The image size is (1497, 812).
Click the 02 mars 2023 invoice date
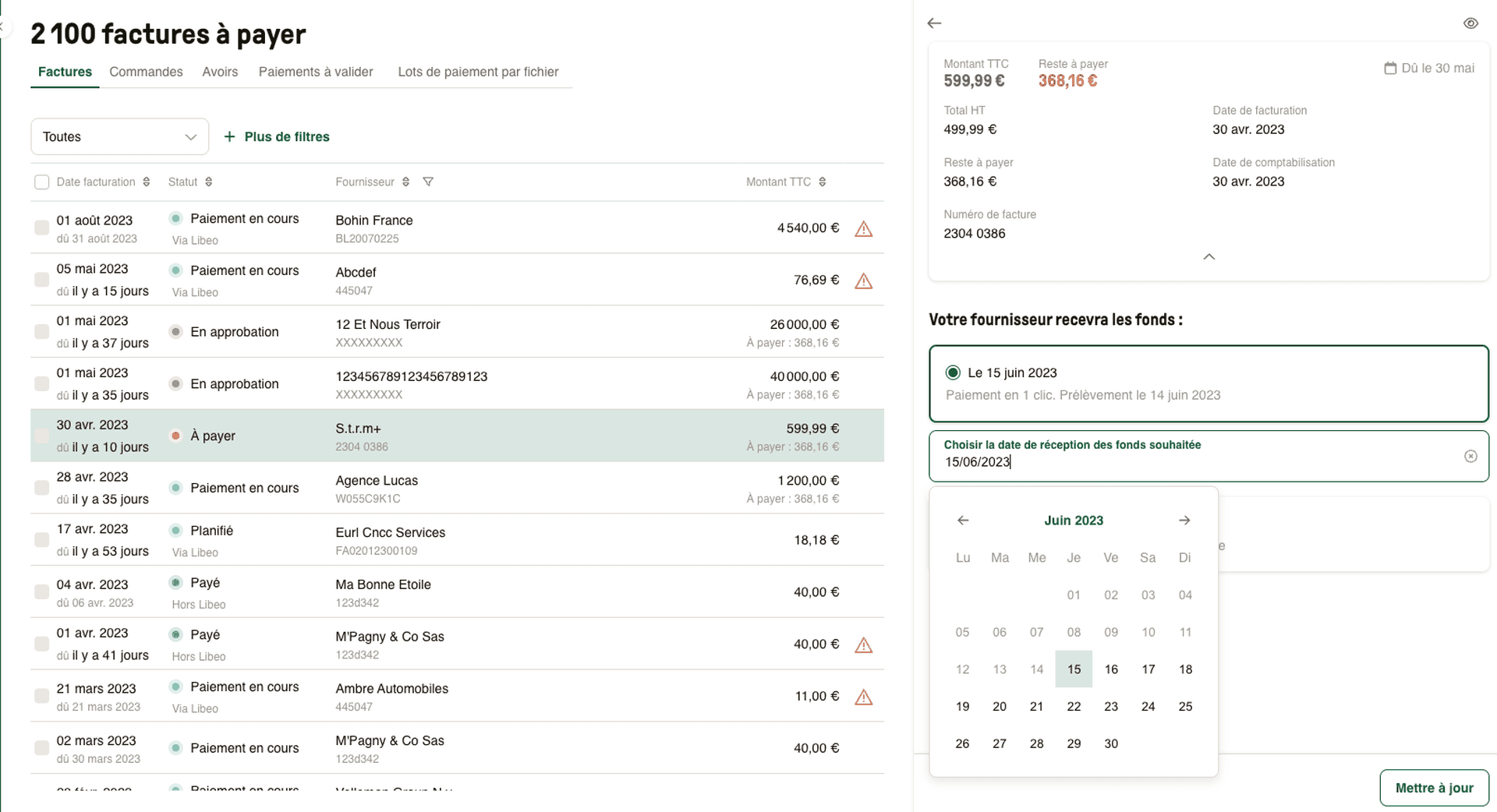click(x=96, y=741)
